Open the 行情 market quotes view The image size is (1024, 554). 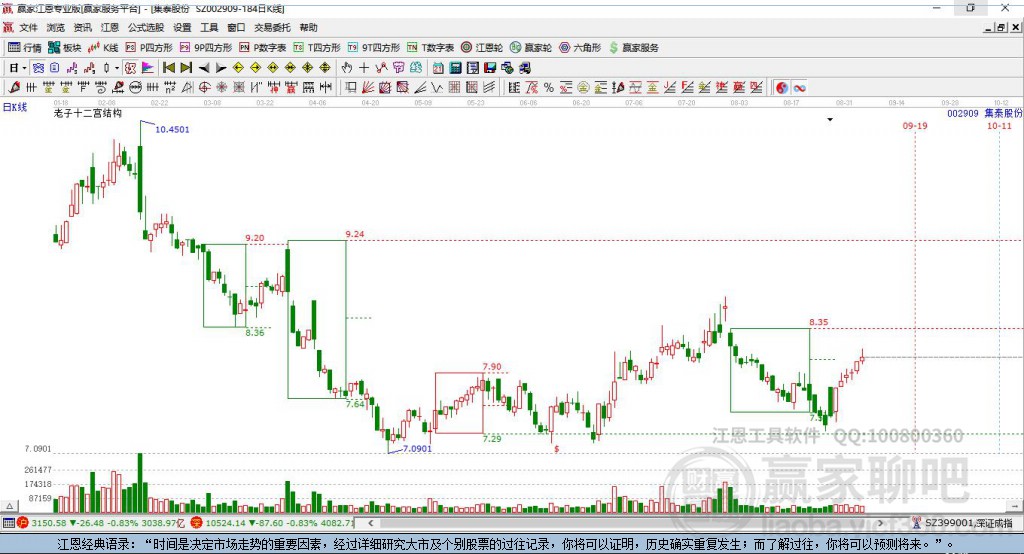pos(24,48)
